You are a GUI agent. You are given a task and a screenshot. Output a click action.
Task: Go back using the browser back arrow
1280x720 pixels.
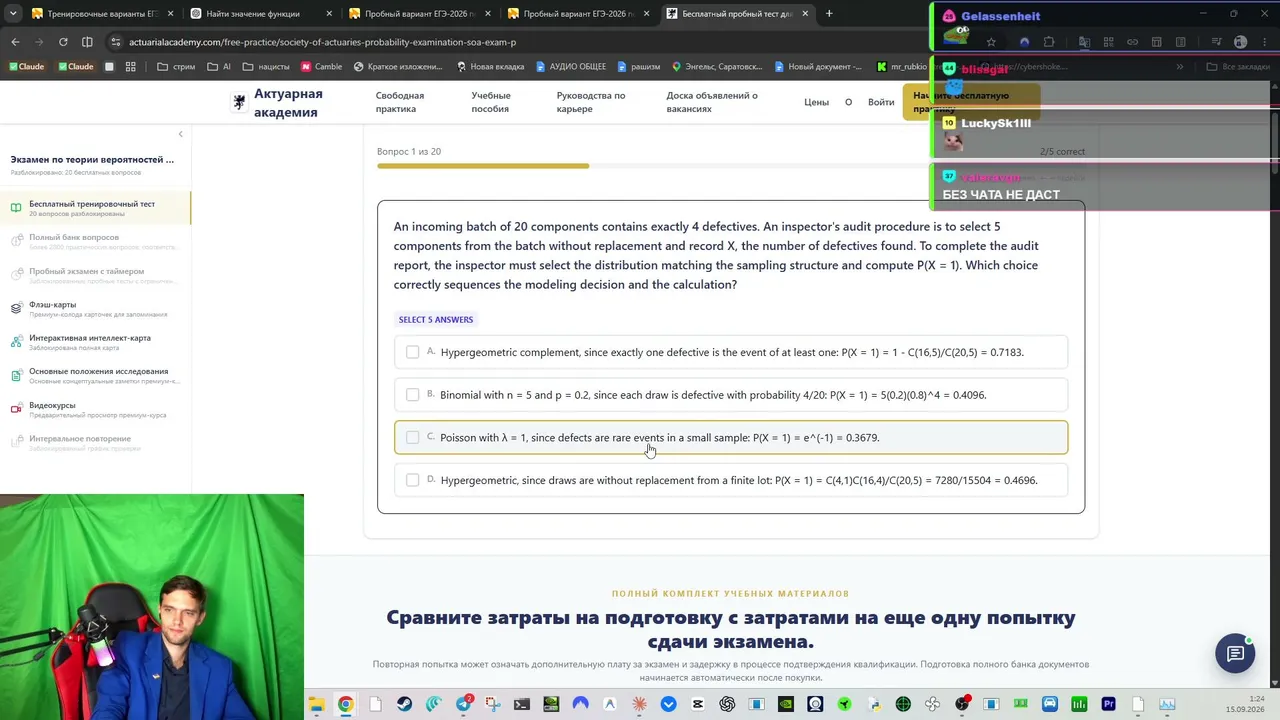(15, 42)
